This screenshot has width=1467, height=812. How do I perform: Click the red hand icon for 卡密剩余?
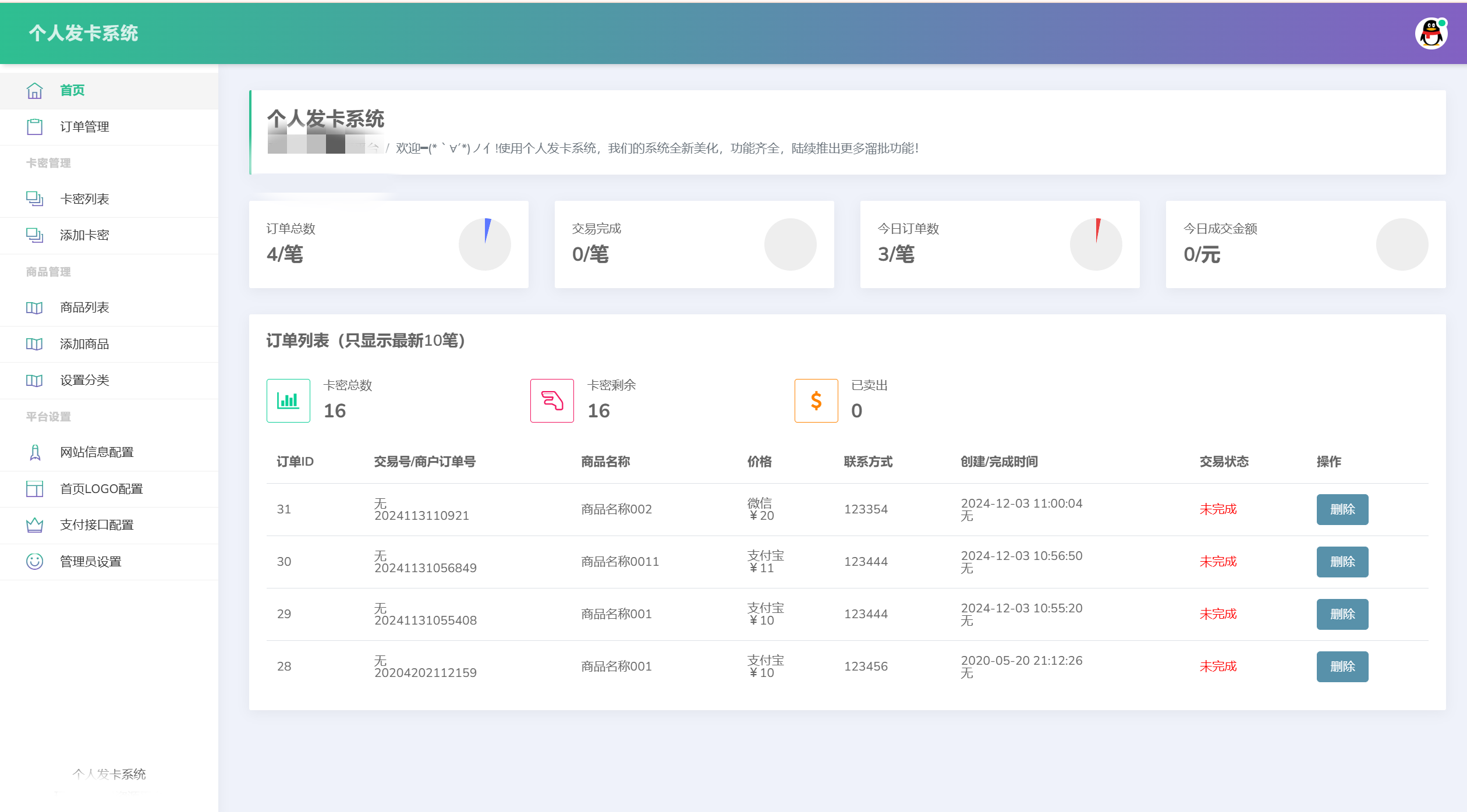point(552,400)
